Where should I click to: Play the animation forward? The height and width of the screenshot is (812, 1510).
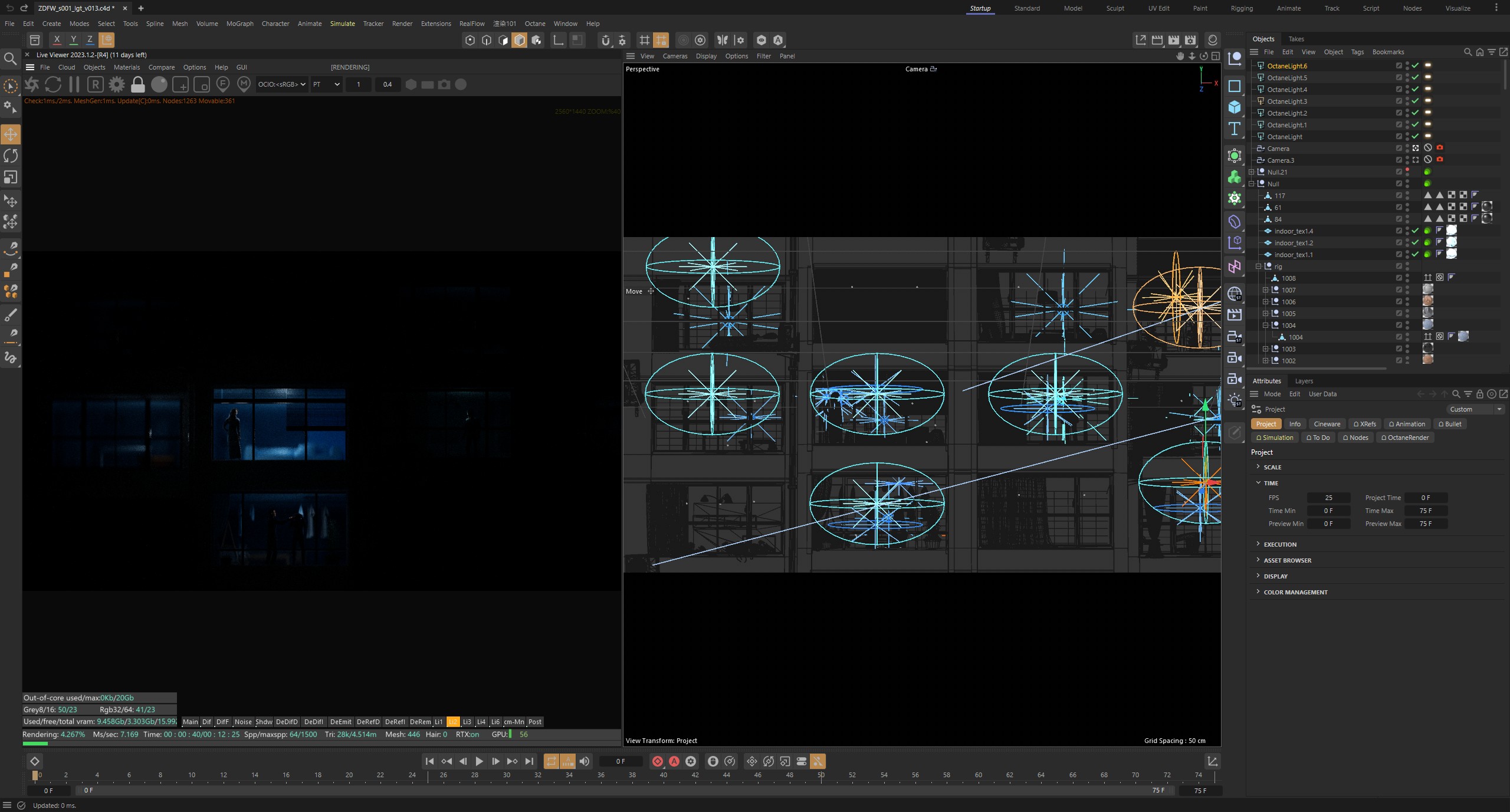pyautogui.click(x=479, y=761)
